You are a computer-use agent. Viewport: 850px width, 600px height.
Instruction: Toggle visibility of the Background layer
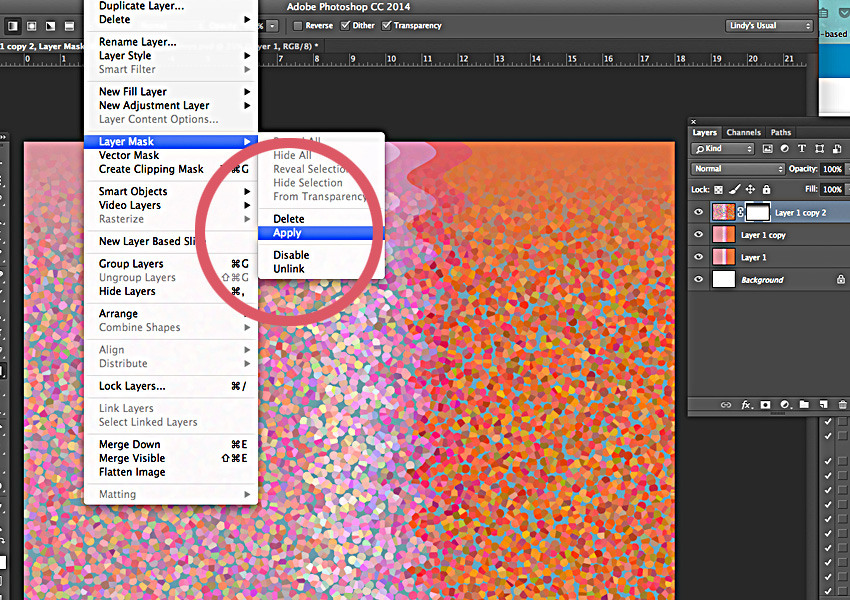click(698, 279)
